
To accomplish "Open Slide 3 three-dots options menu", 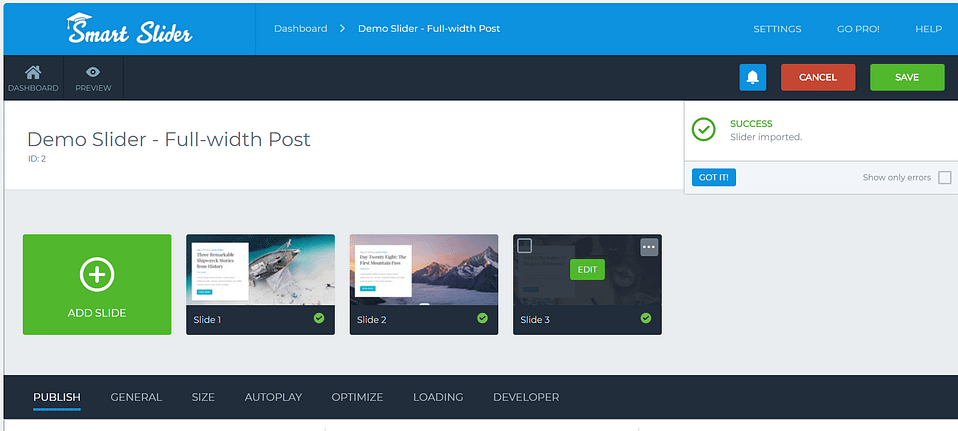I will click(649, 247).
